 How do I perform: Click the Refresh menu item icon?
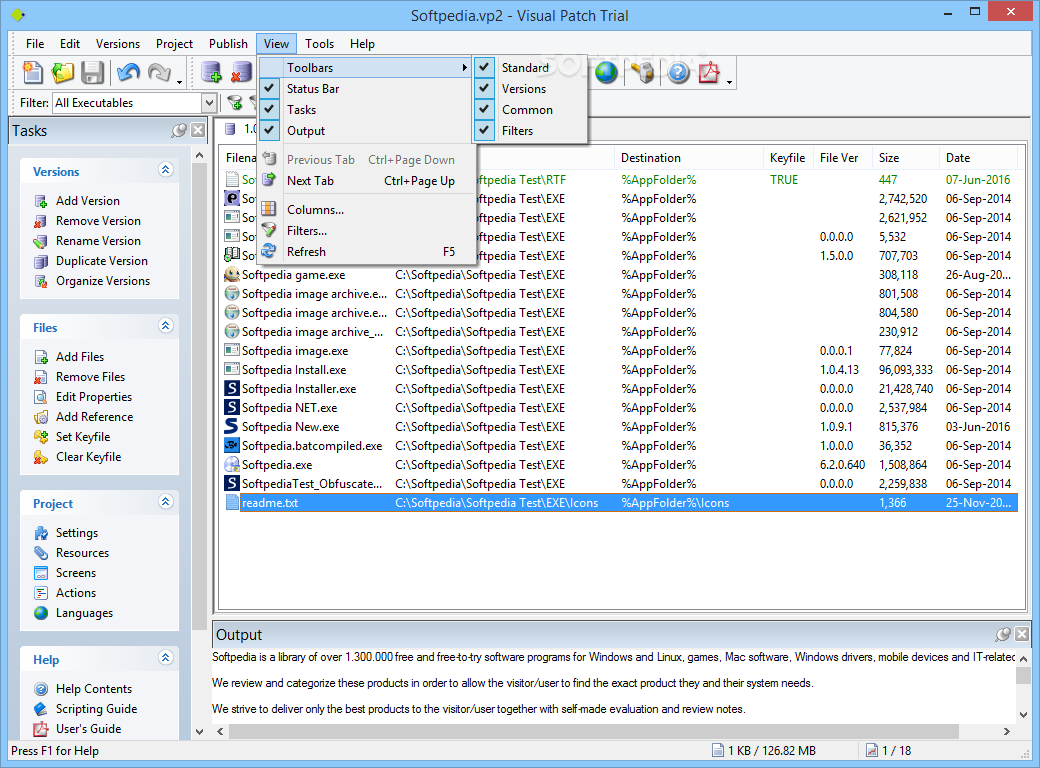[x=269, y=251]
